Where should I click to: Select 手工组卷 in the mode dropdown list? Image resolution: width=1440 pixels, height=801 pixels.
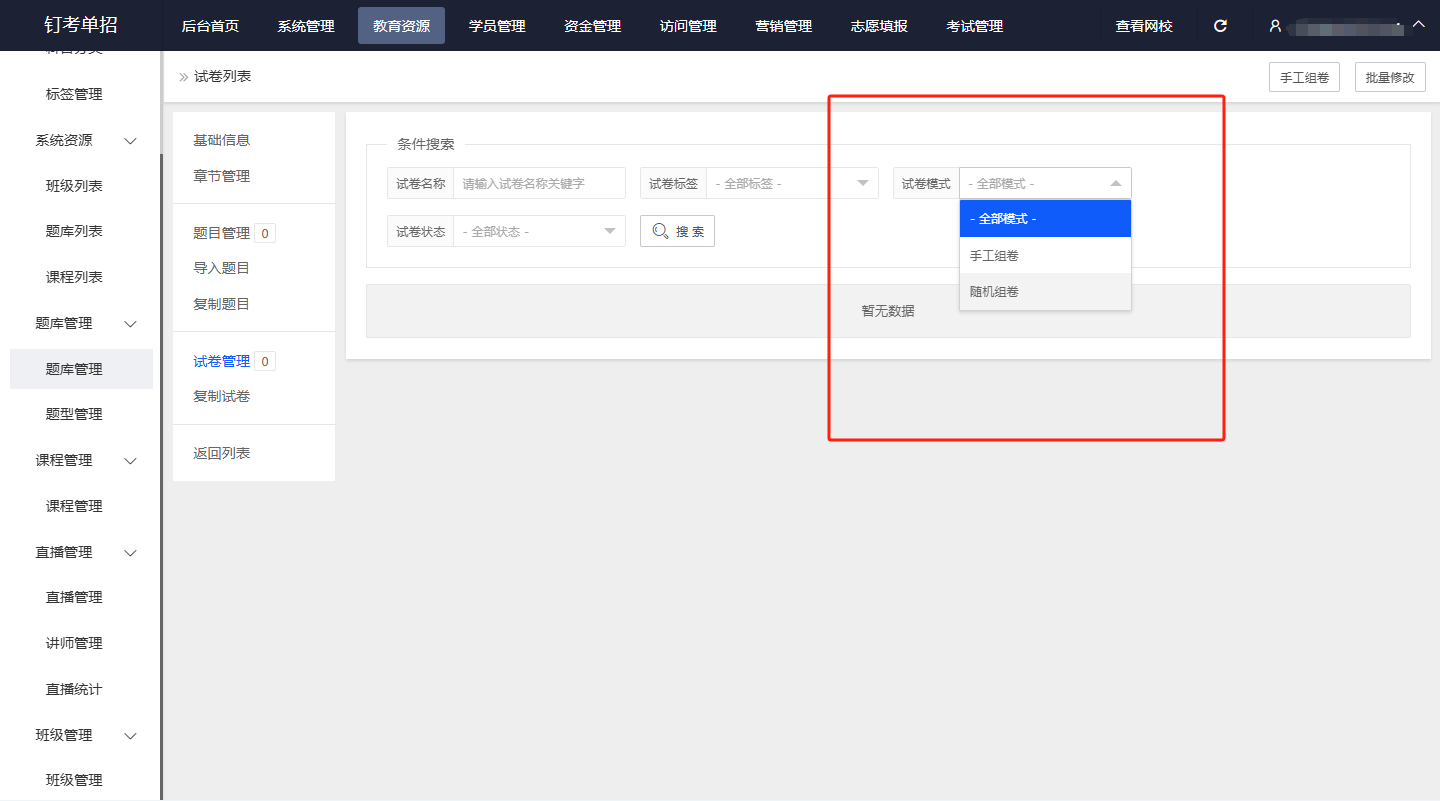coord(1044,256)
